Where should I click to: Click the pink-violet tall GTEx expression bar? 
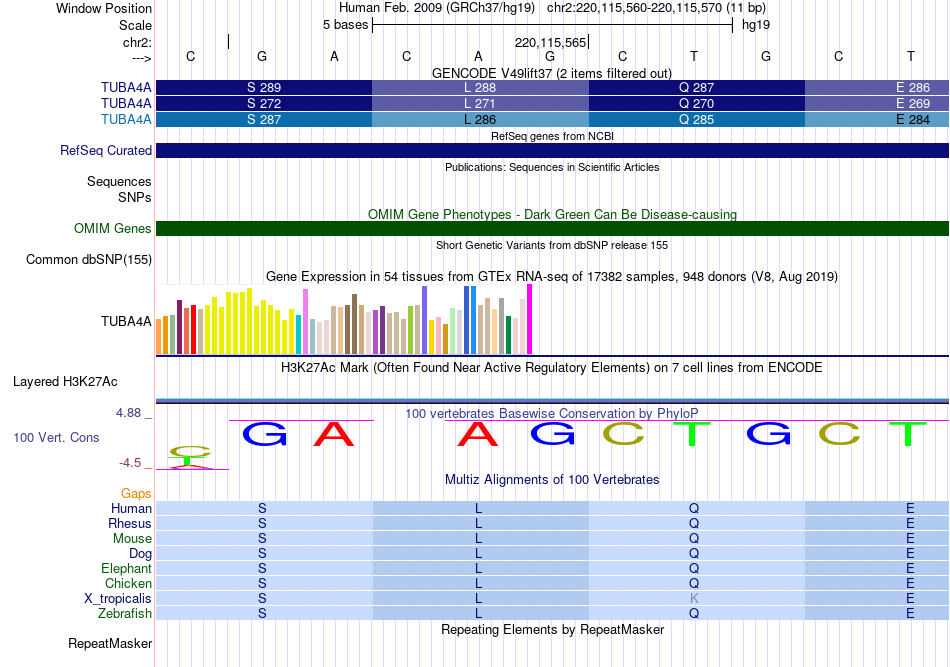(x=305, y=322)
